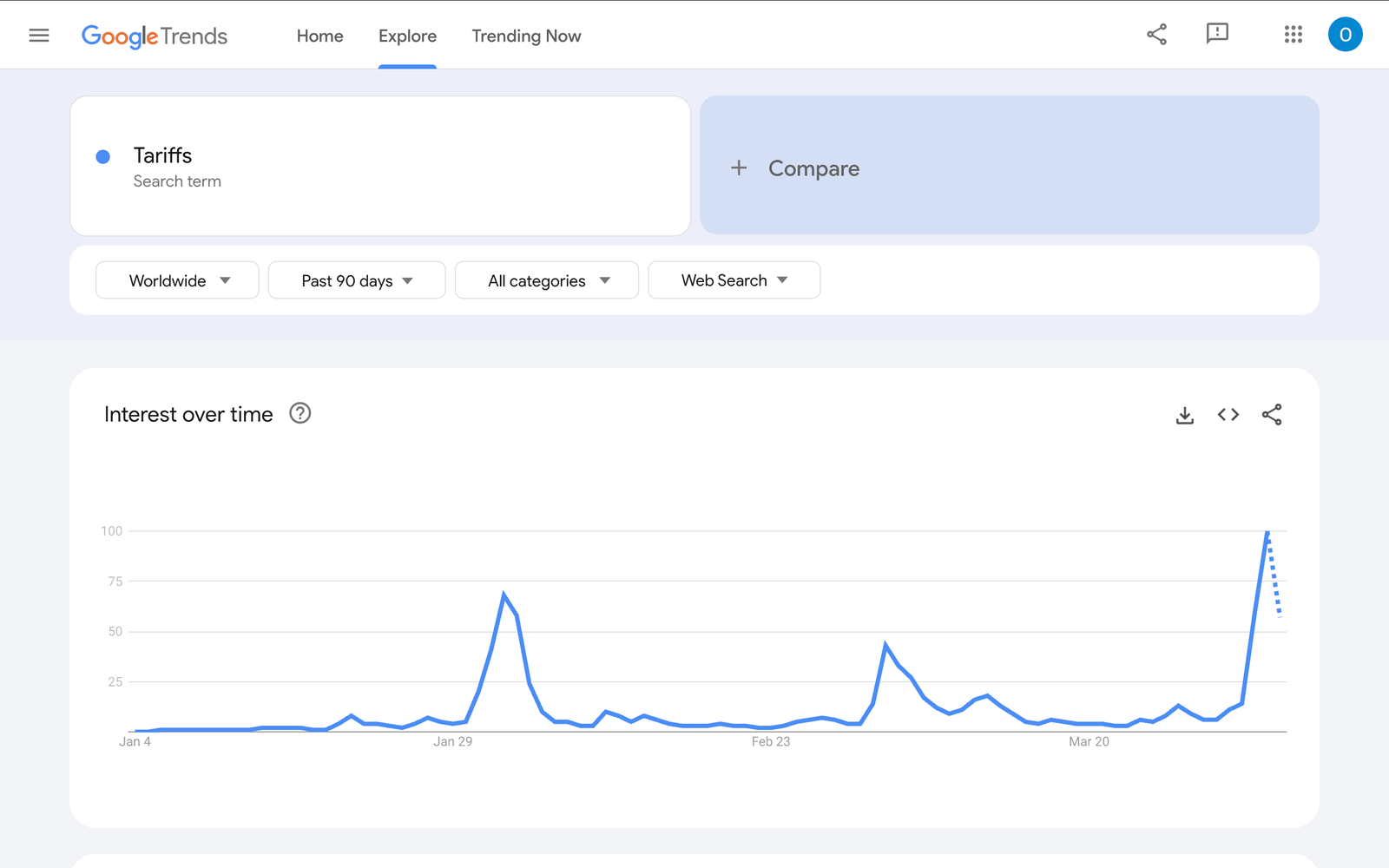
Task: Click the account avatar
Action: 1345,36
